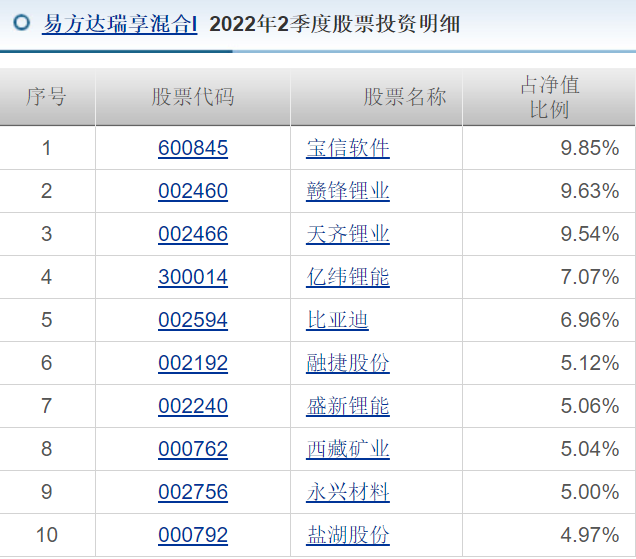The height and width of the screenshot is (559, 636).
Task: Click the 股票名称 column header
Action: point(376,97)
